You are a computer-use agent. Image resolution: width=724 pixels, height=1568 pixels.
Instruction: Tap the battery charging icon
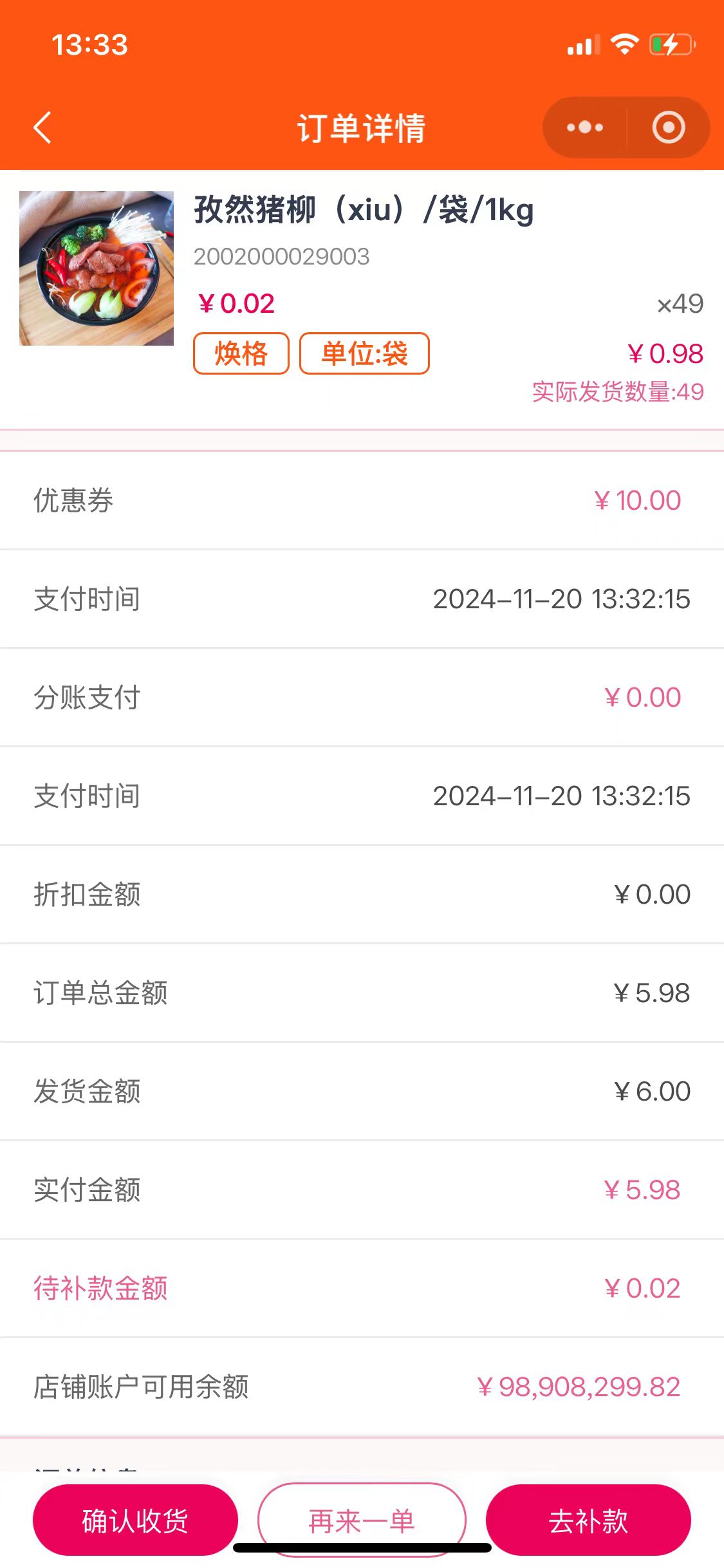(x=672, y=45)
